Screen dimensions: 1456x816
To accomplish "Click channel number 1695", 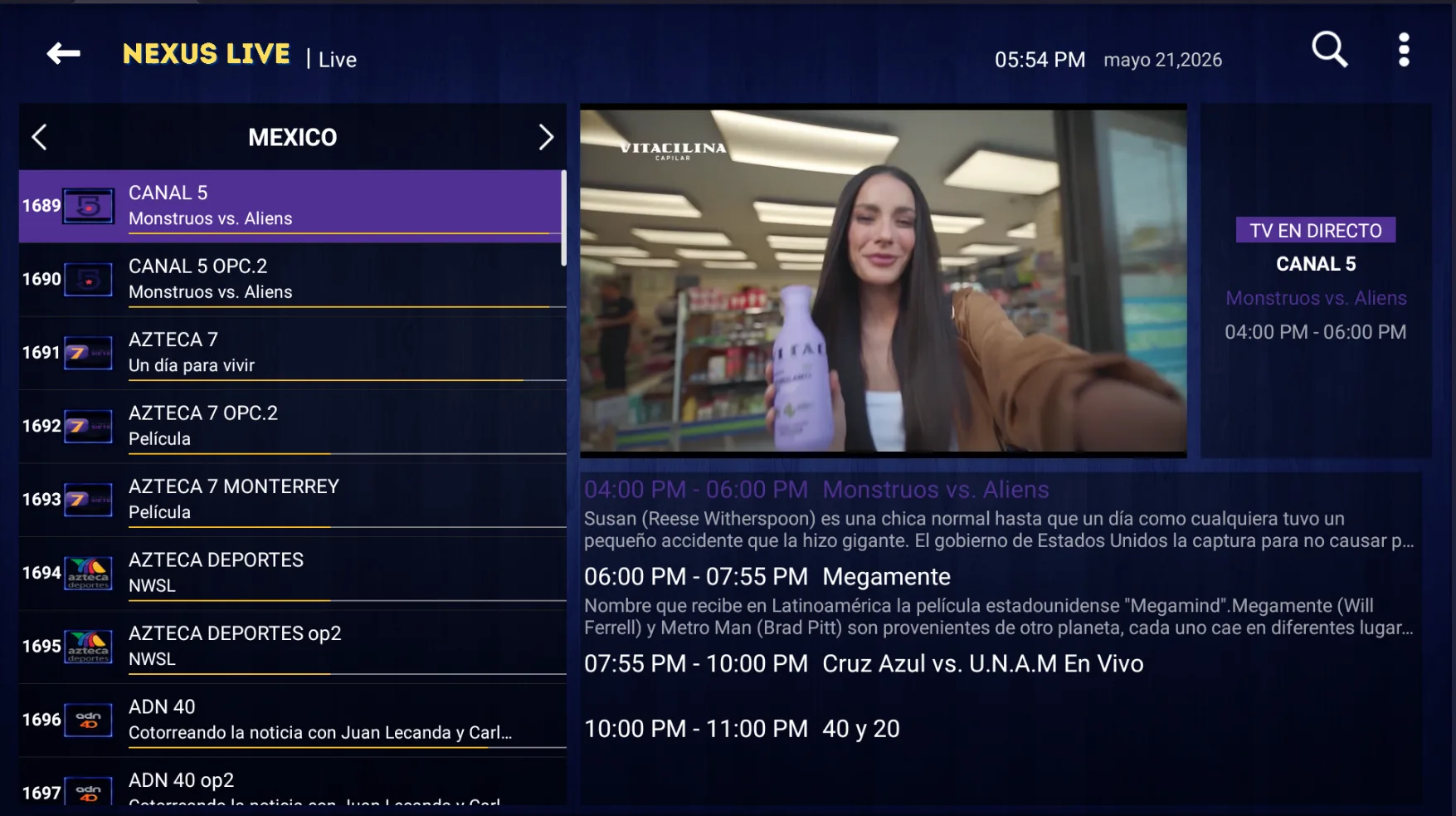I will tap(41, 647).
